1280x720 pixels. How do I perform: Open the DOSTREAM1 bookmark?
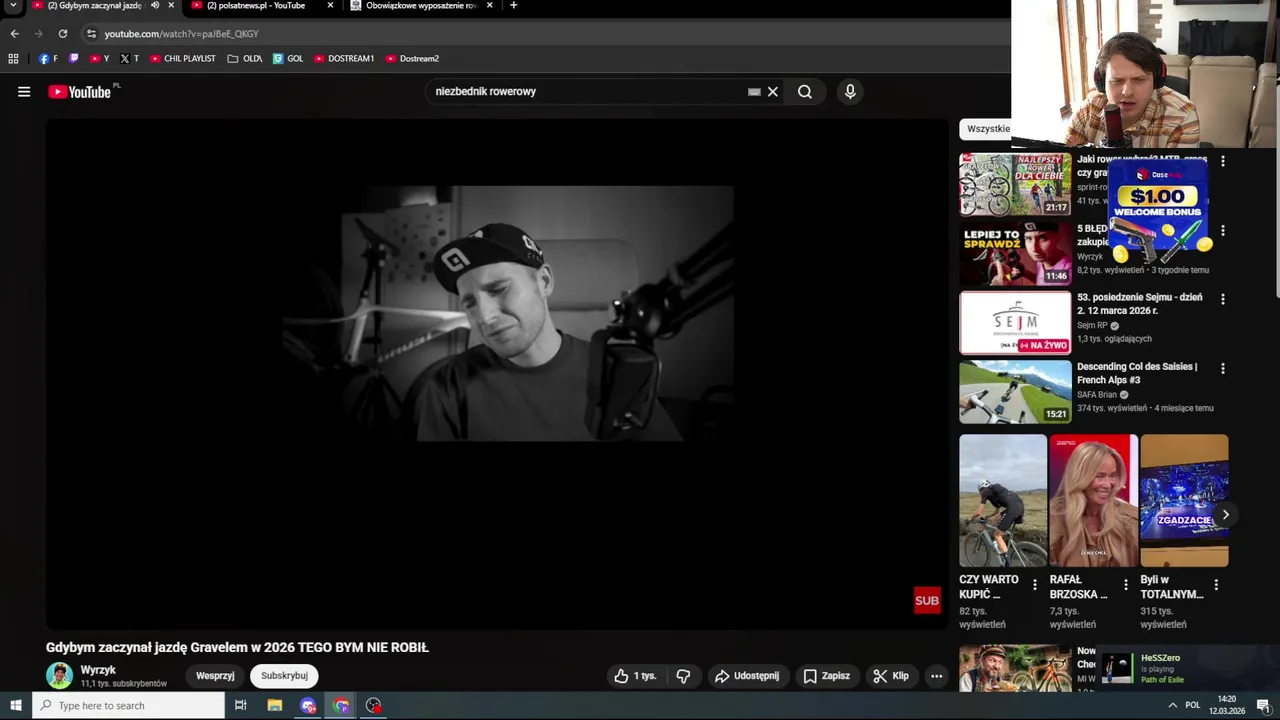tap(344, 59)
